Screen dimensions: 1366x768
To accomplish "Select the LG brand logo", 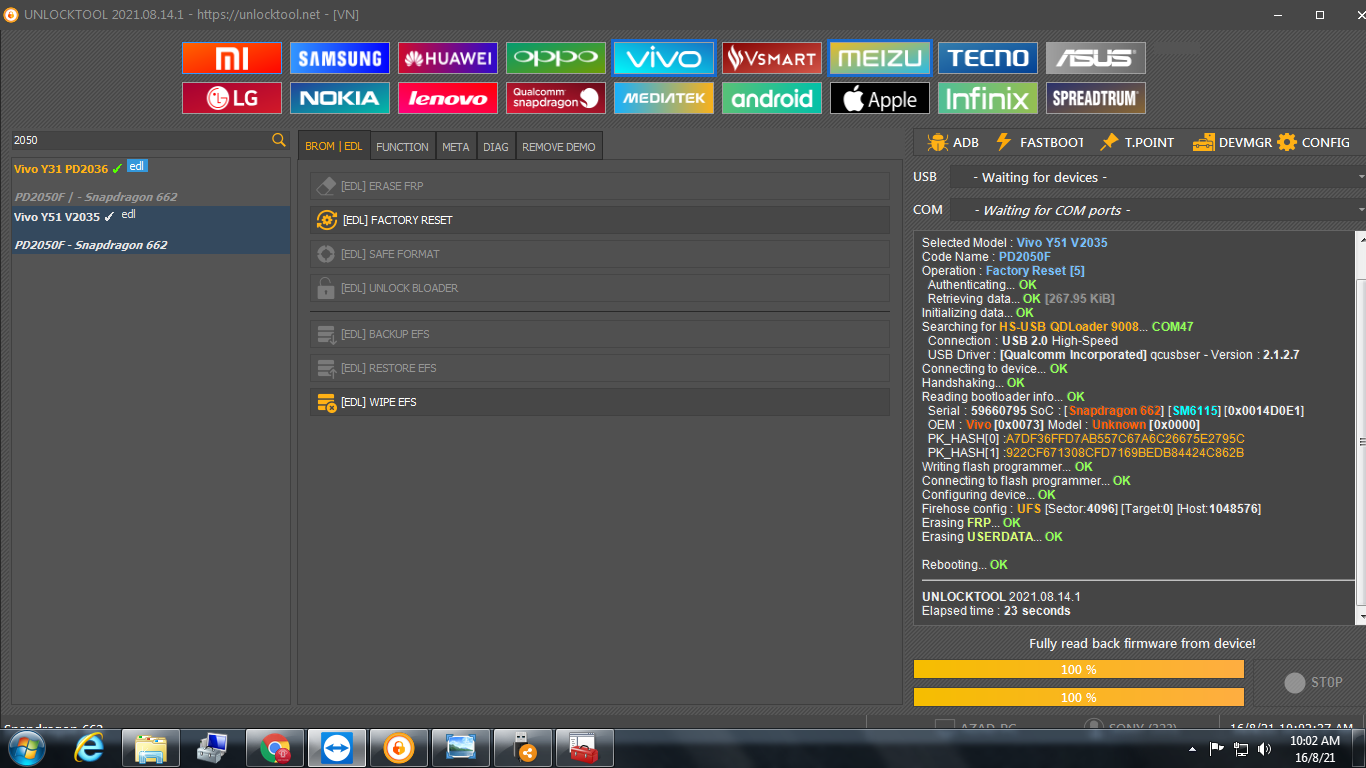I will (232, 98).
